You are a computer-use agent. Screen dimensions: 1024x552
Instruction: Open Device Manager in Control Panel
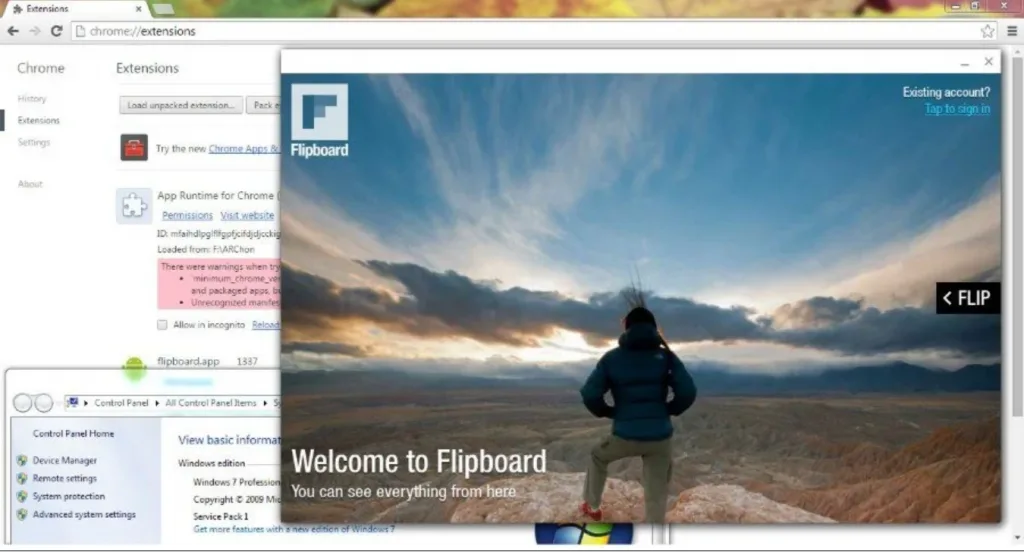(x=65, y=461)
